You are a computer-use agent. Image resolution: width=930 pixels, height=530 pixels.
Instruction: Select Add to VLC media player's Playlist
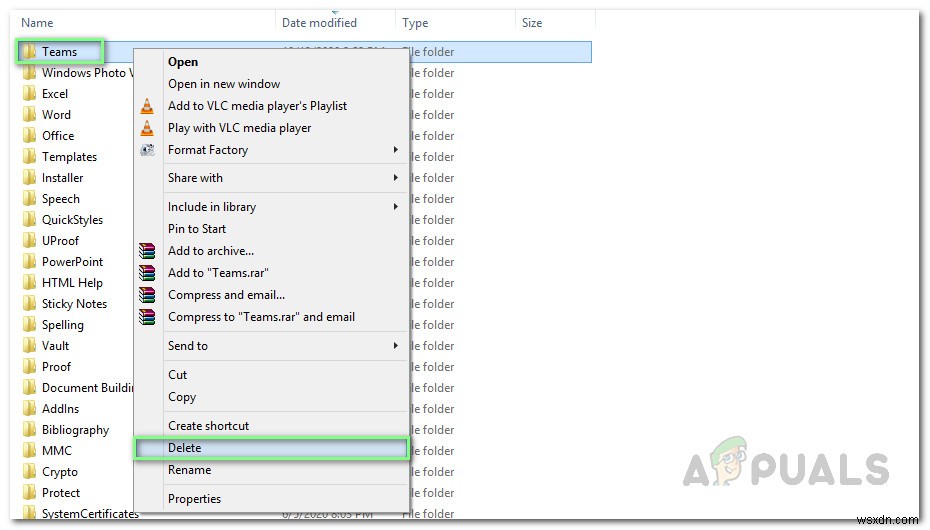257,106
